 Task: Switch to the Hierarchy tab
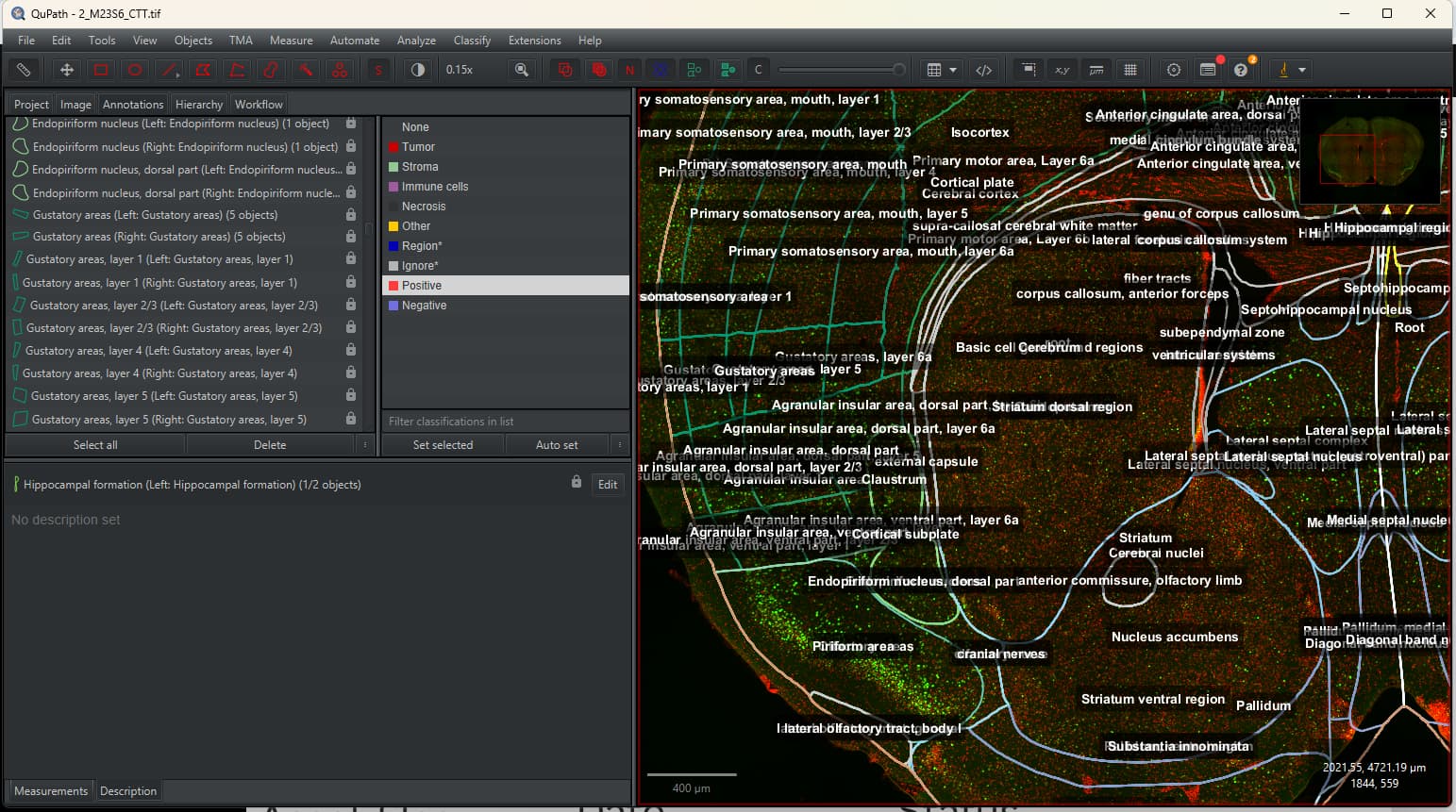tap(198, 104)
